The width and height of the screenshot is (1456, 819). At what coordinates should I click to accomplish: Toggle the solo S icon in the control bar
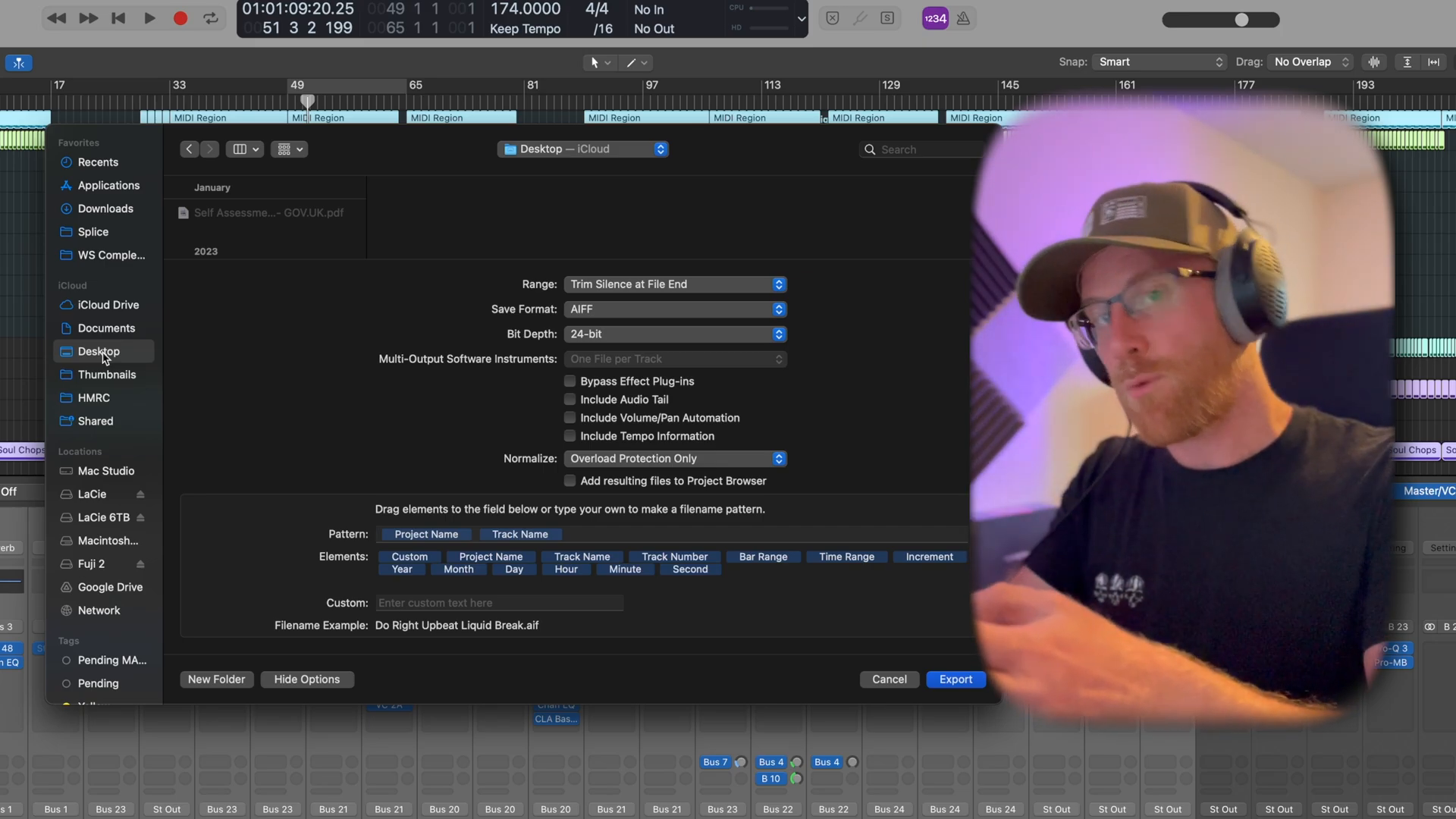tap(887, 18)
